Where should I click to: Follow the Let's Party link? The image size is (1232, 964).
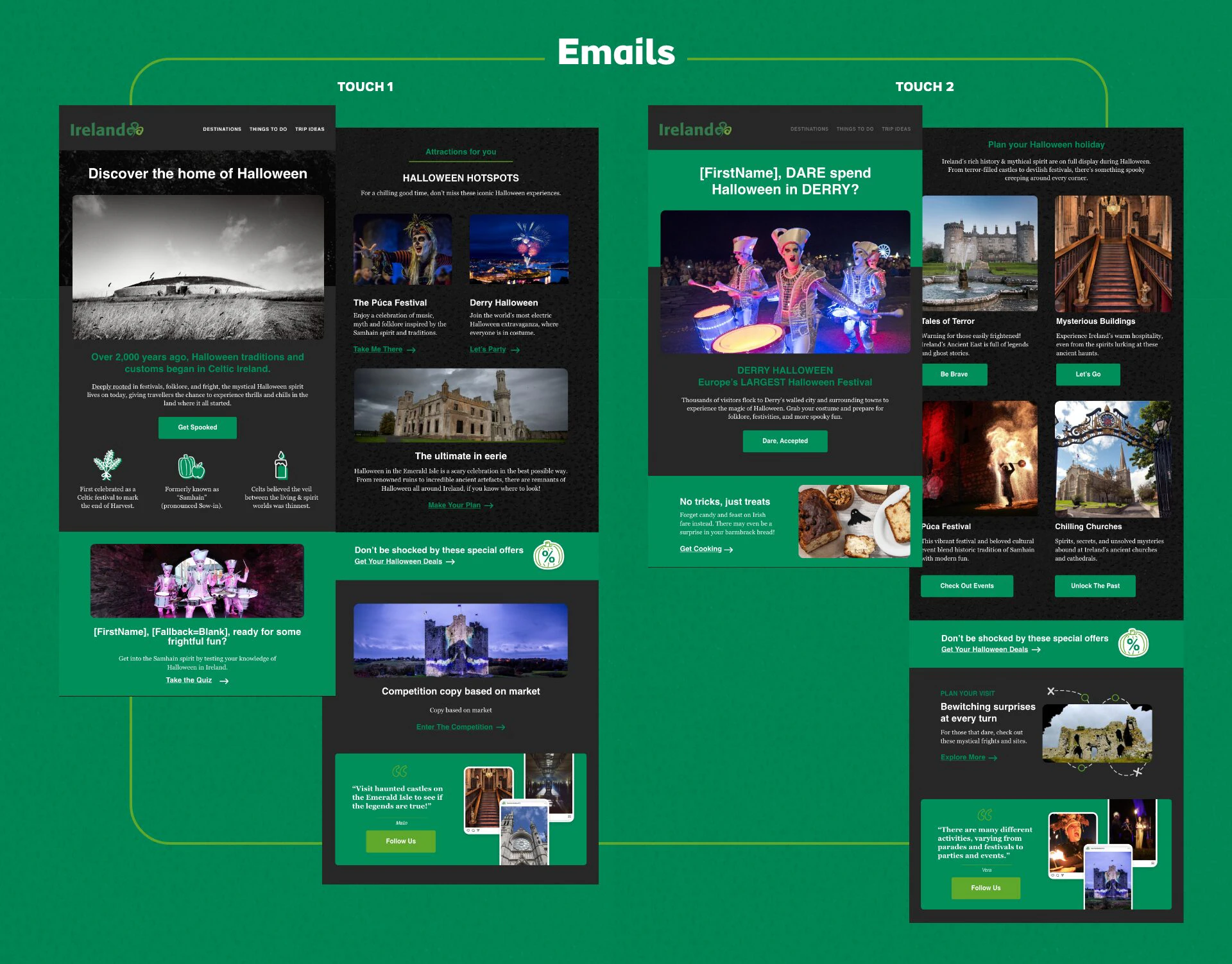(x=488, y=350)
